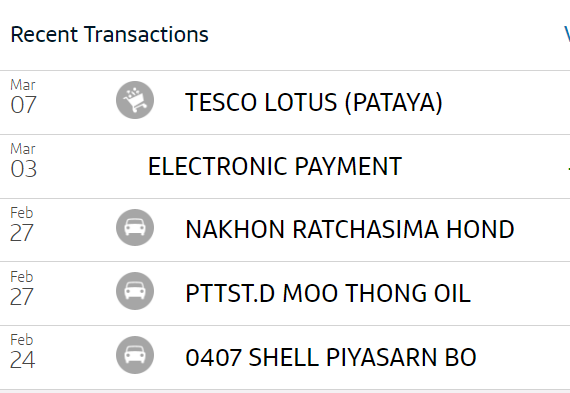
Task: Click the day number 07 in Tesco row
Action: (x=23, y=105)
